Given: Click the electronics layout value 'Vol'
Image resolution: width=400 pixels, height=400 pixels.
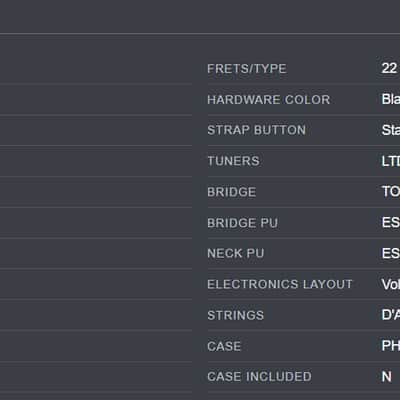Looking at the screenshot, I should pyautogui.click(x=391, y=284).
